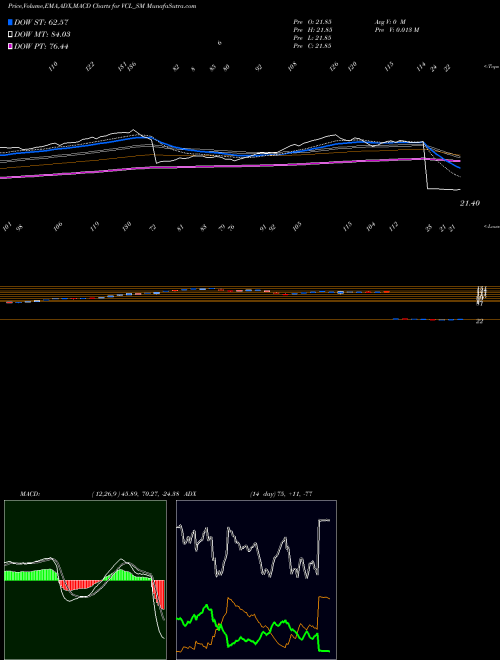Click the magenta DOW PT legend swatch
Screen dimensions: 500x660
10,46
